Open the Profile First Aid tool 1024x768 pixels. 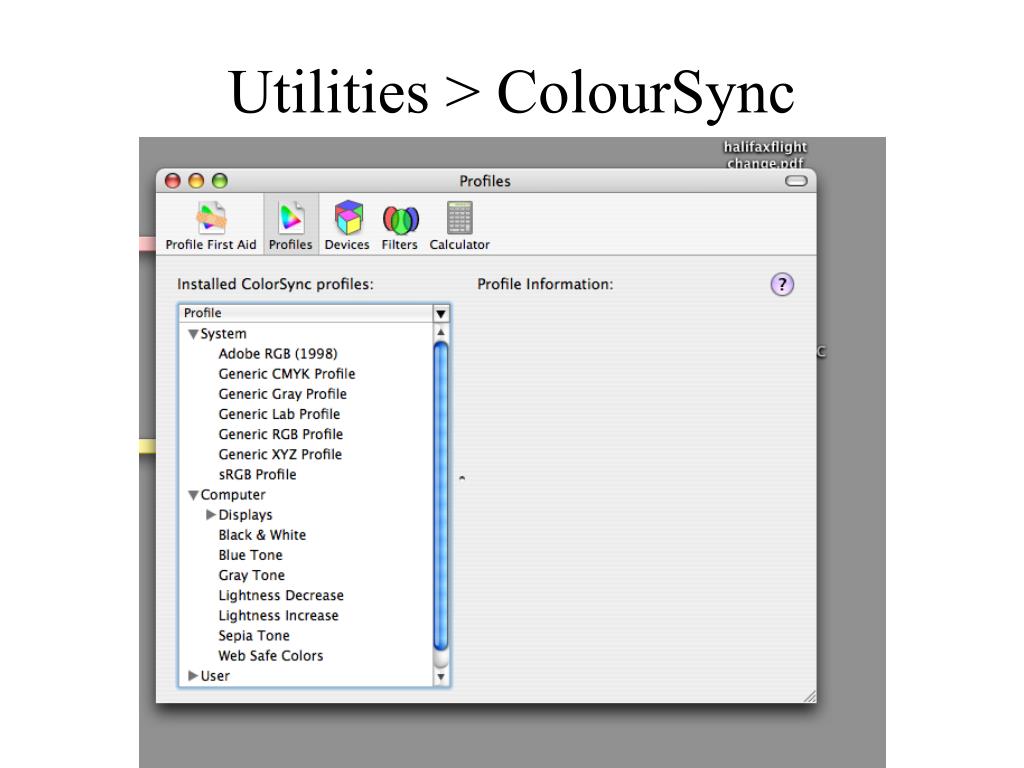click(210, 225)
